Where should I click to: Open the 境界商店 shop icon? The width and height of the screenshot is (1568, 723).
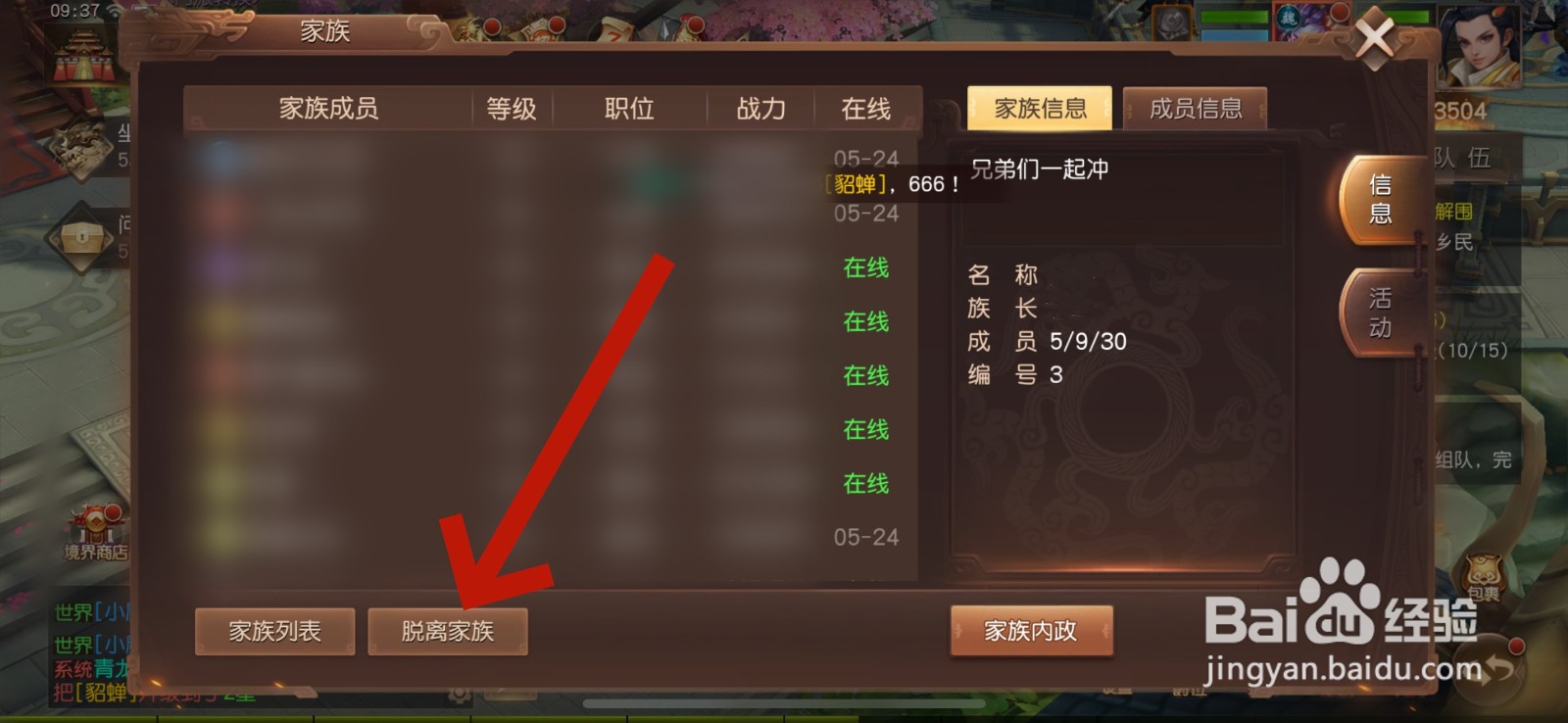click(x=96, y=532)
